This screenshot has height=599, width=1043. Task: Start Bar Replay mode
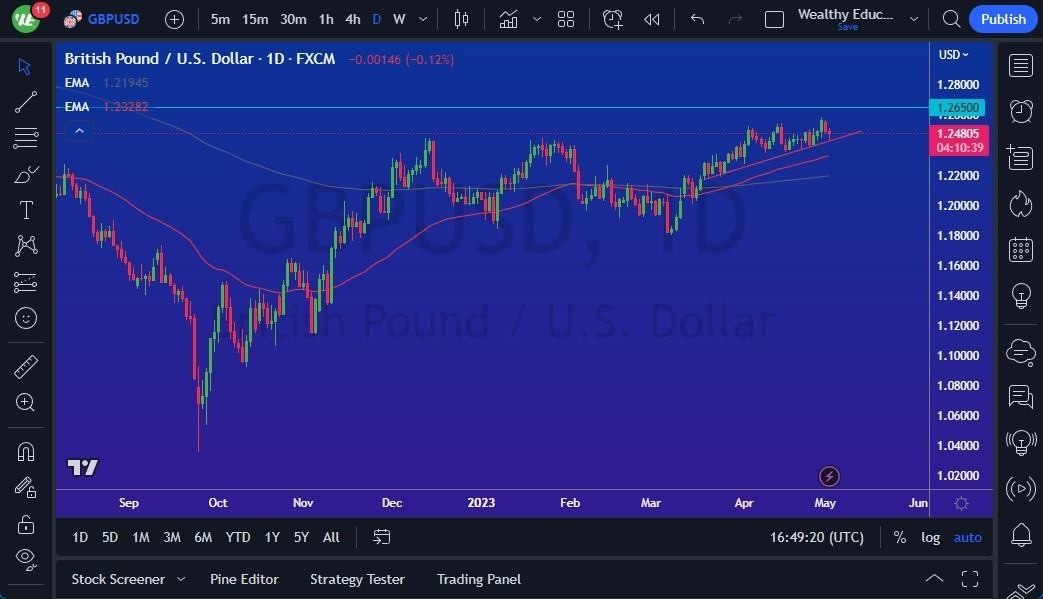(651, 18)
